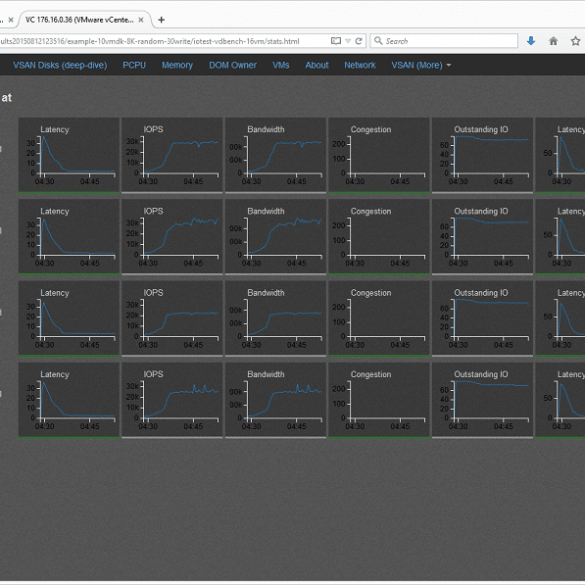585x585 pixels.
Task: Open first row Congestion graph thumbnail
Action: pos(379,156)
